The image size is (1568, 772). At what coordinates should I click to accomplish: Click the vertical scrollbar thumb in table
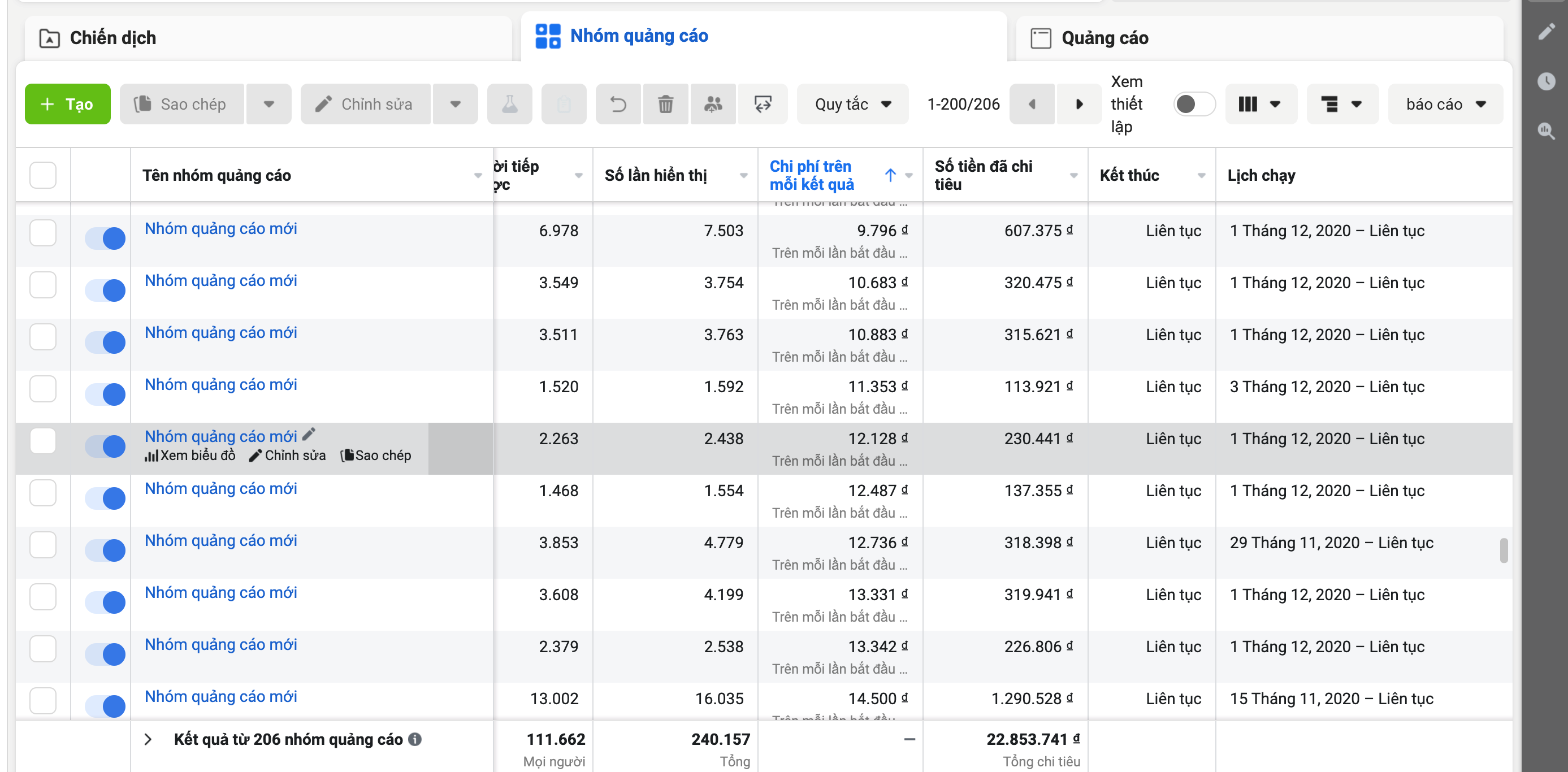1504,550
